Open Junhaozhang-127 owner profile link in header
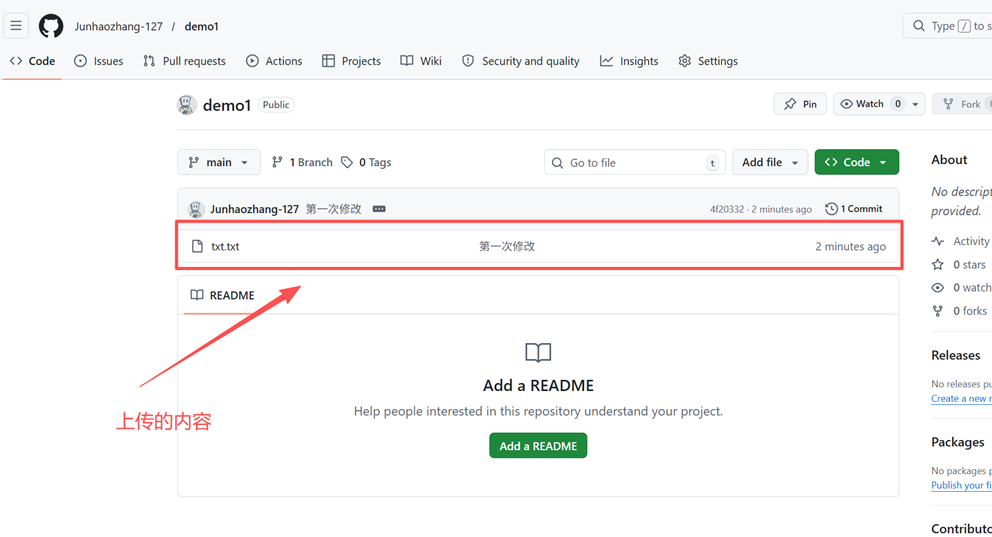This screenshot has width=992, height=537. pyautogui.click(x=118, y=27)
